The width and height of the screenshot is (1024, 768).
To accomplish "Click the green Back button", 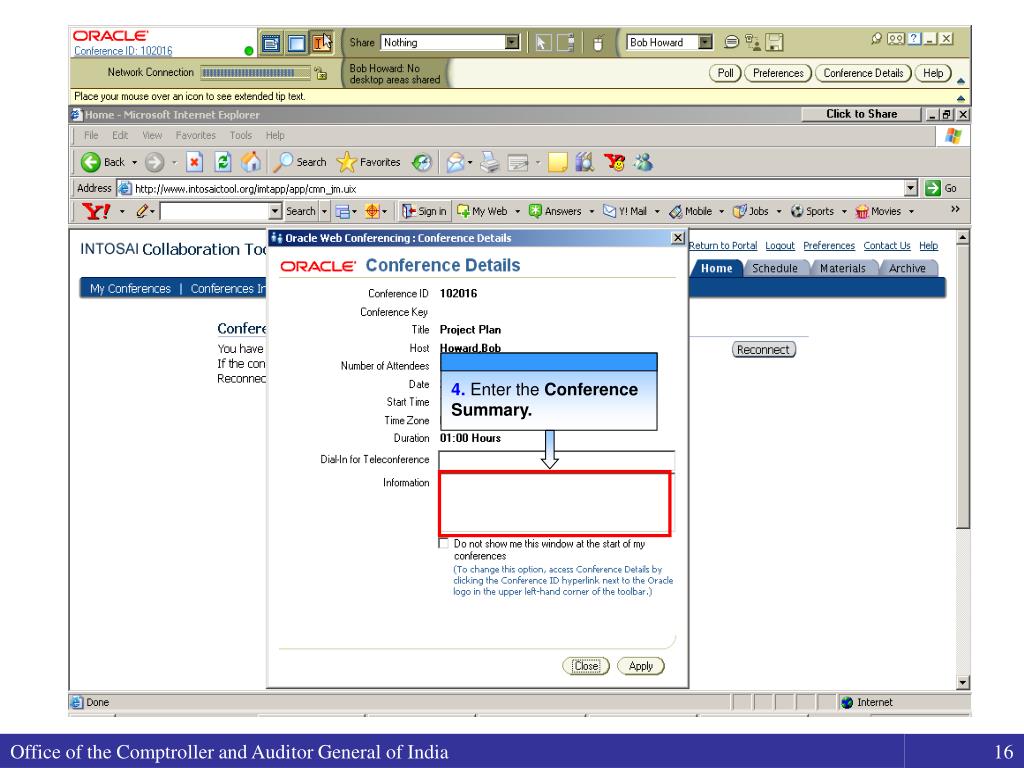I will (x=103, y=162).
